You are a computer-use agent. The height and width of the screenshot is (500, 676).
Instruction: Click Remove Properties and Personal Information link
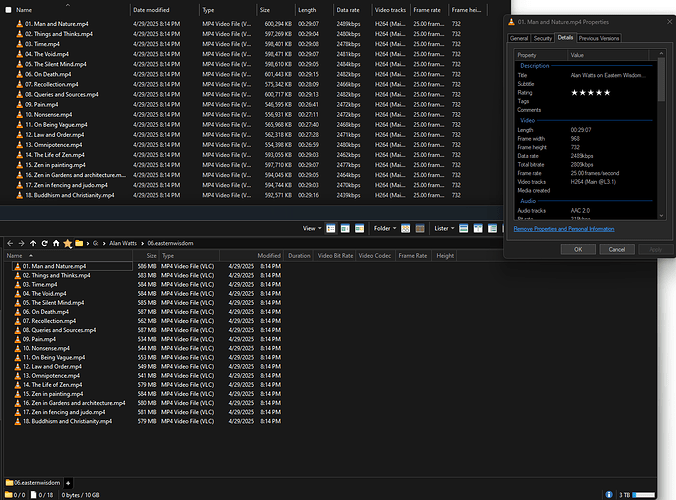(x=564, y=229)
